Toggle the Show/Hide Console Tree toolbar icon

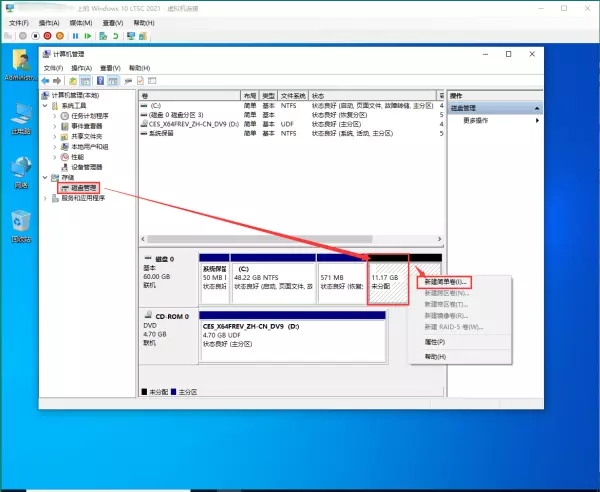coord(85,81)
